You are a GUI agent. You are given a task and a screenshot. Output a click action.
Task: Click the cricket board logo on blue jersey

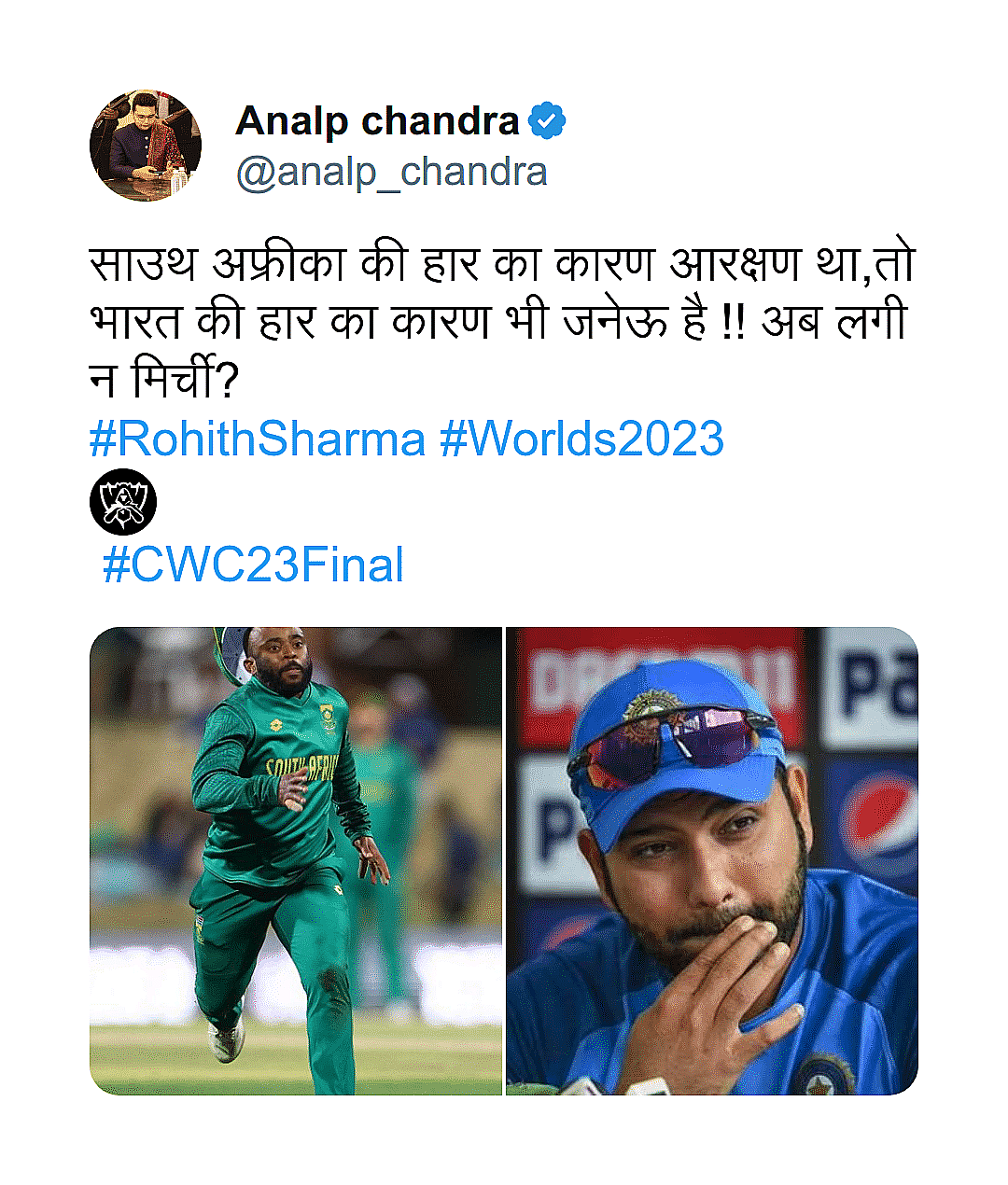point(828,1073)
